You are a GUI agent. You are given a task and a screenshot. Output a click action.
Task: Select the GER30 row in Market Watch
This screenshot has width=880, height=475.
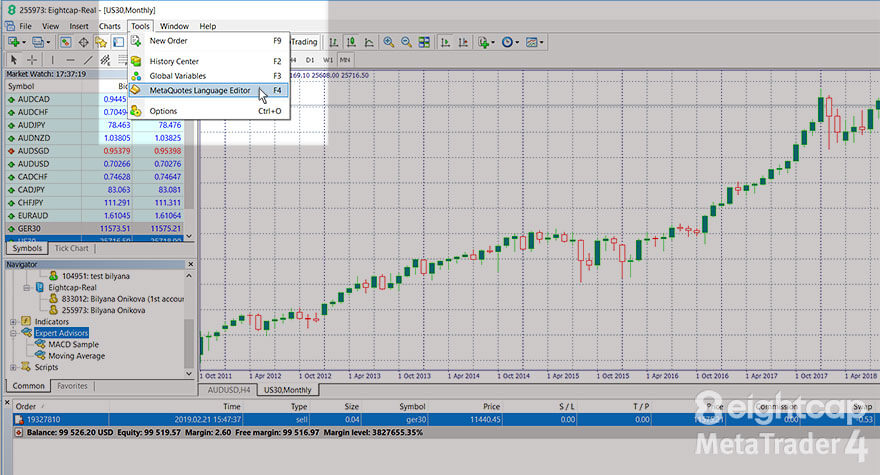pos(95,229)
